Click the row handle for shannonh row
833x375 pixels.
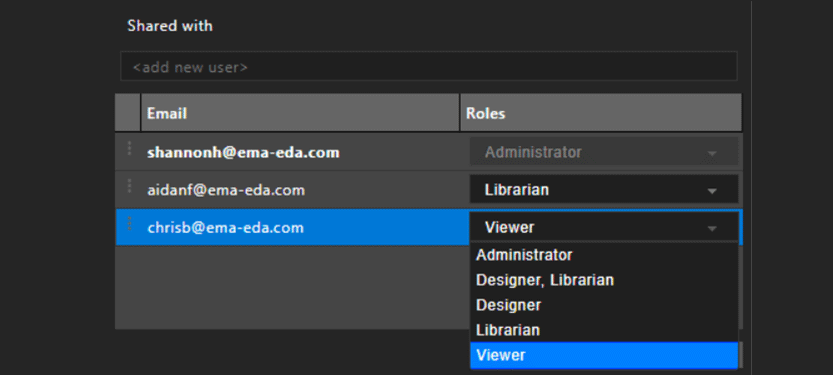(x=129, y=149)
